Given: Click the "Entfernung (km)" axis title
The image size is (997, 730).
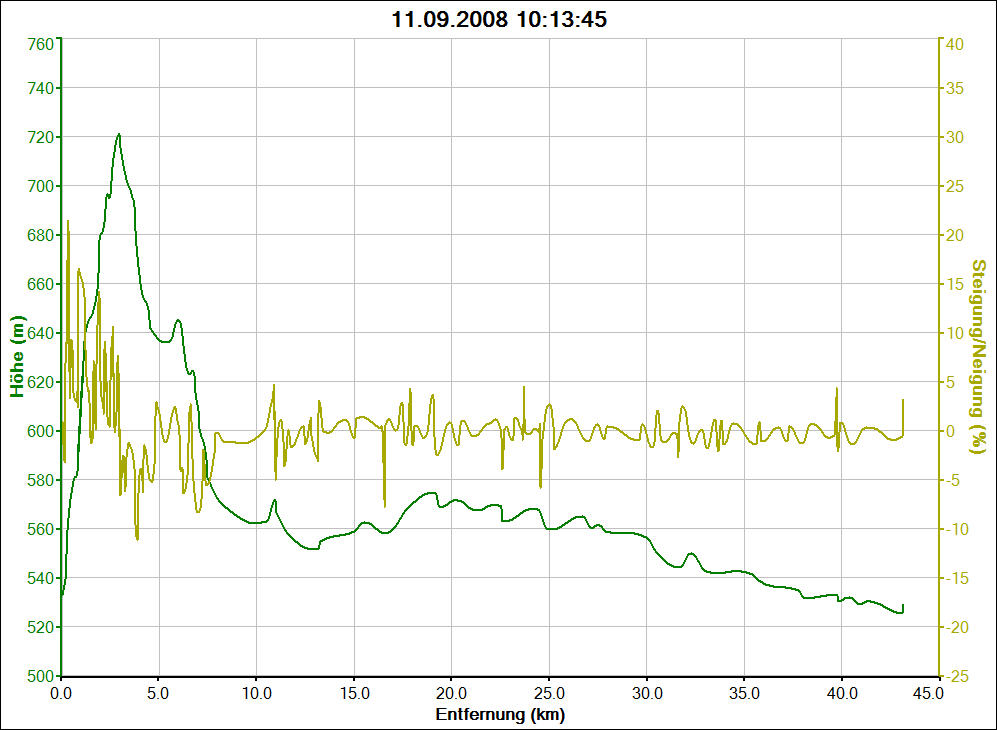Looking at the screenshot, I should click(x=499, y=715).
